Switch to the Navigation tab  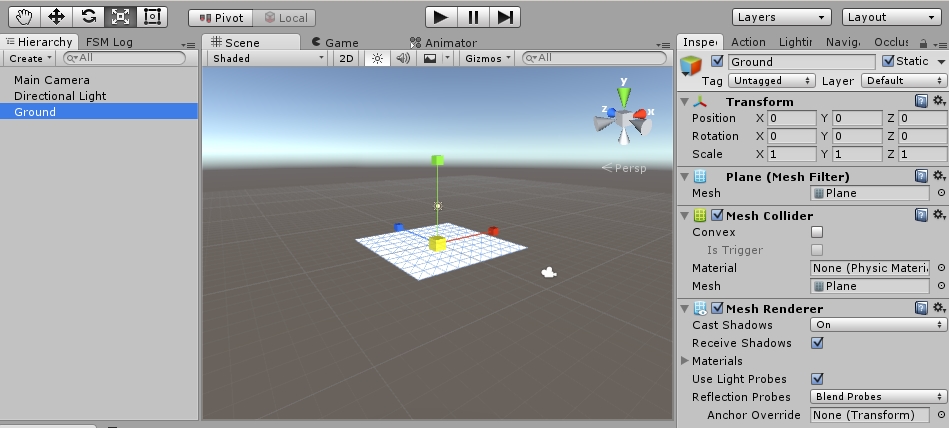click(x=843, y=42)
